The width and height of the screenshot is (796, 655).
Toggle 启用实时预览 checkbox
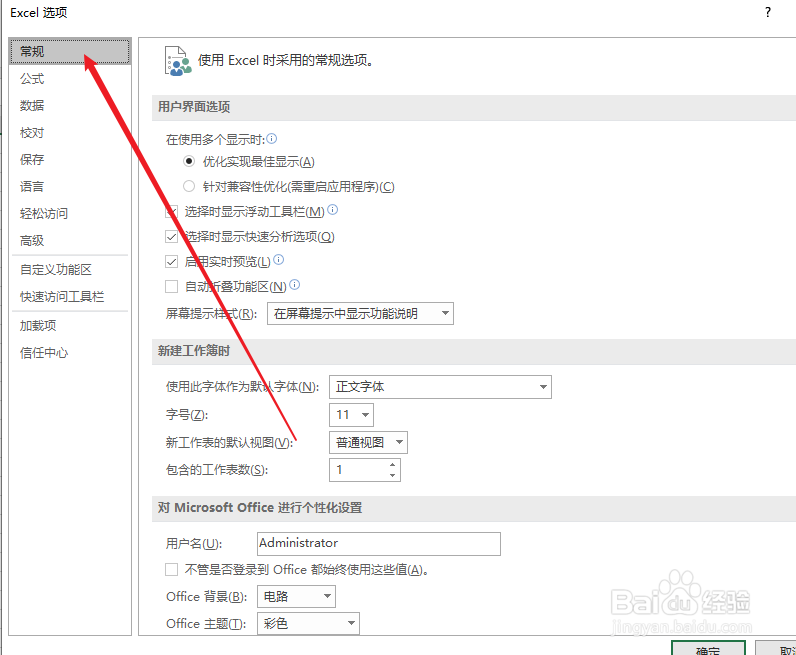tap(172, 261)
